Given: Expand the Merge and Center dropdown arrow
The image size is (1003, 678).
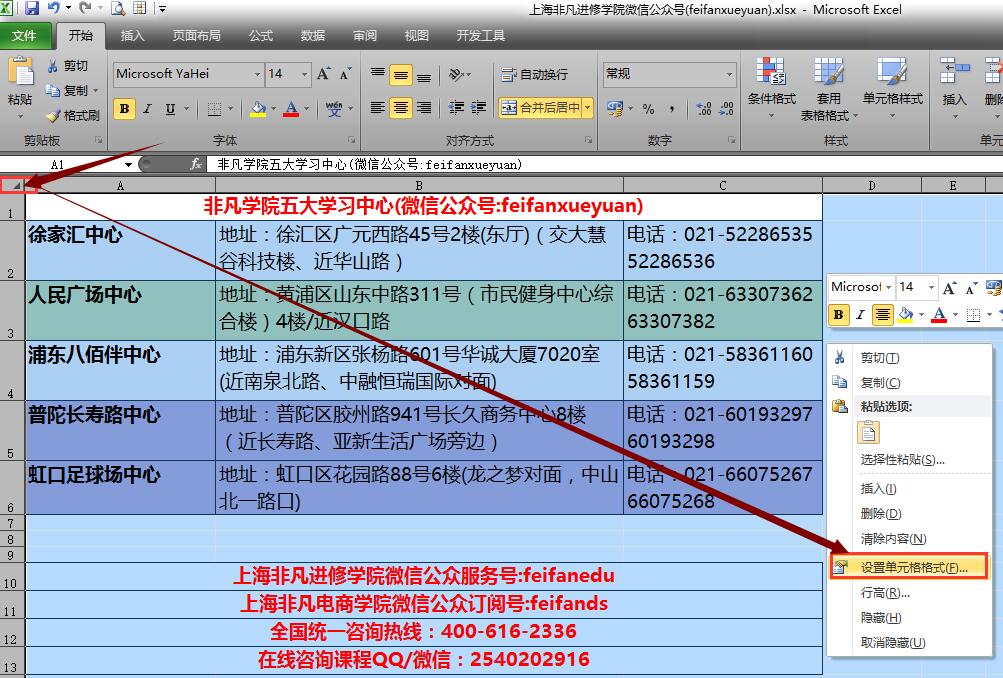Looking at the screenshot, I should coord(588,107).
